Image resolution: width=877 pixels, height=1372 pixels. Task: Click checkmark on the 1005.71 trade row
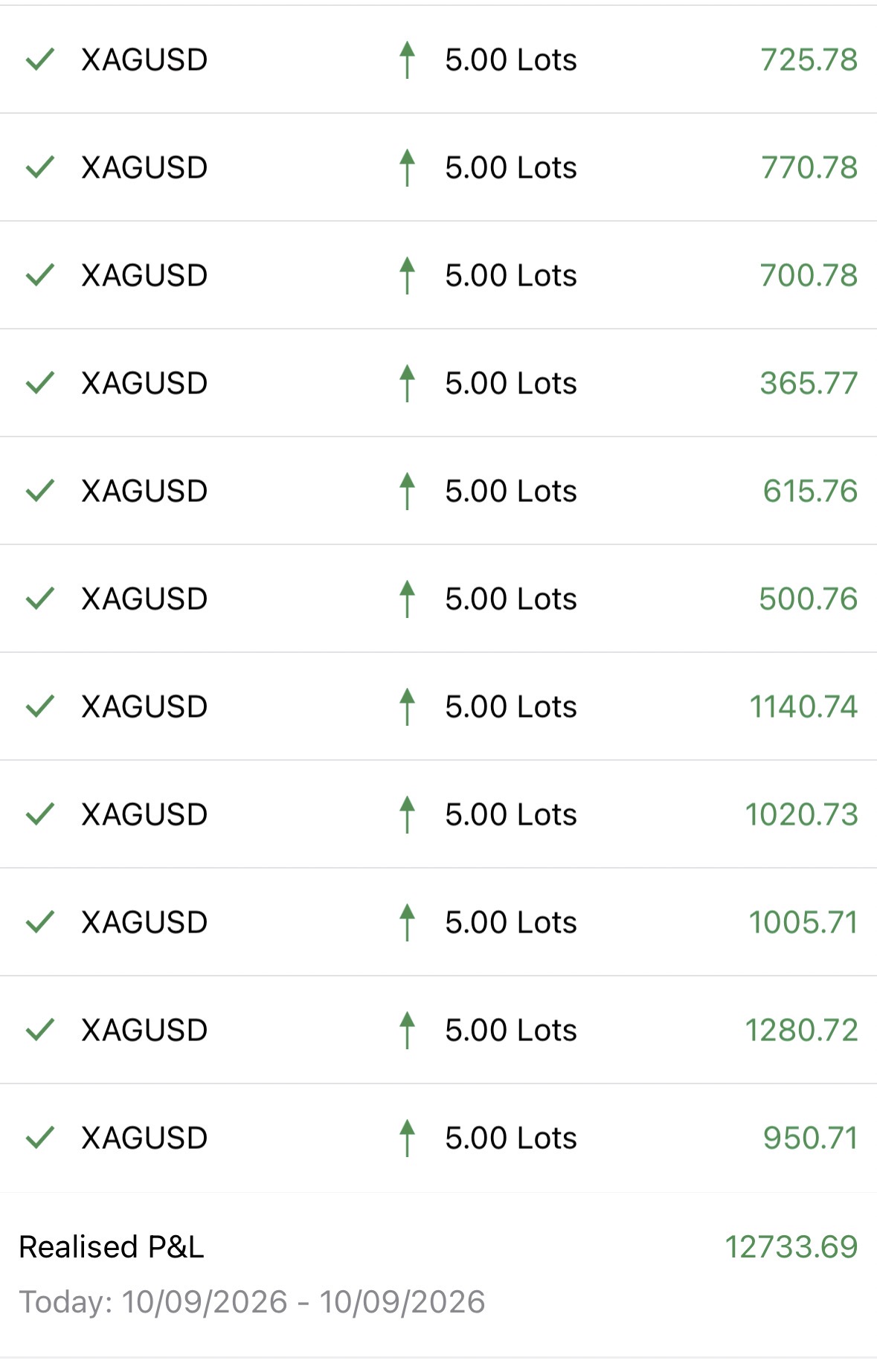[40, 922]
